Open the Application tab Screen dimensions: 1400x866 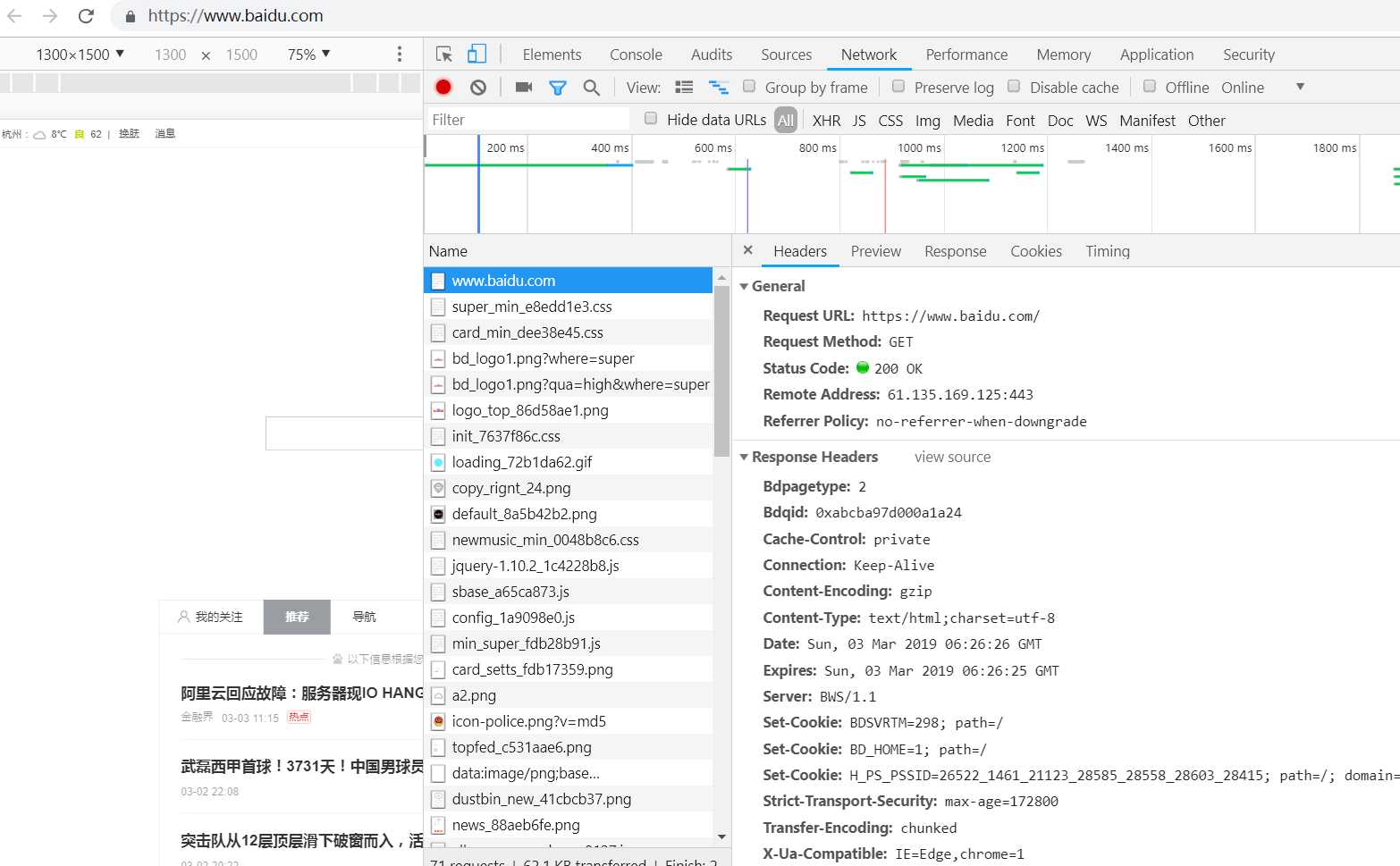1157,55
